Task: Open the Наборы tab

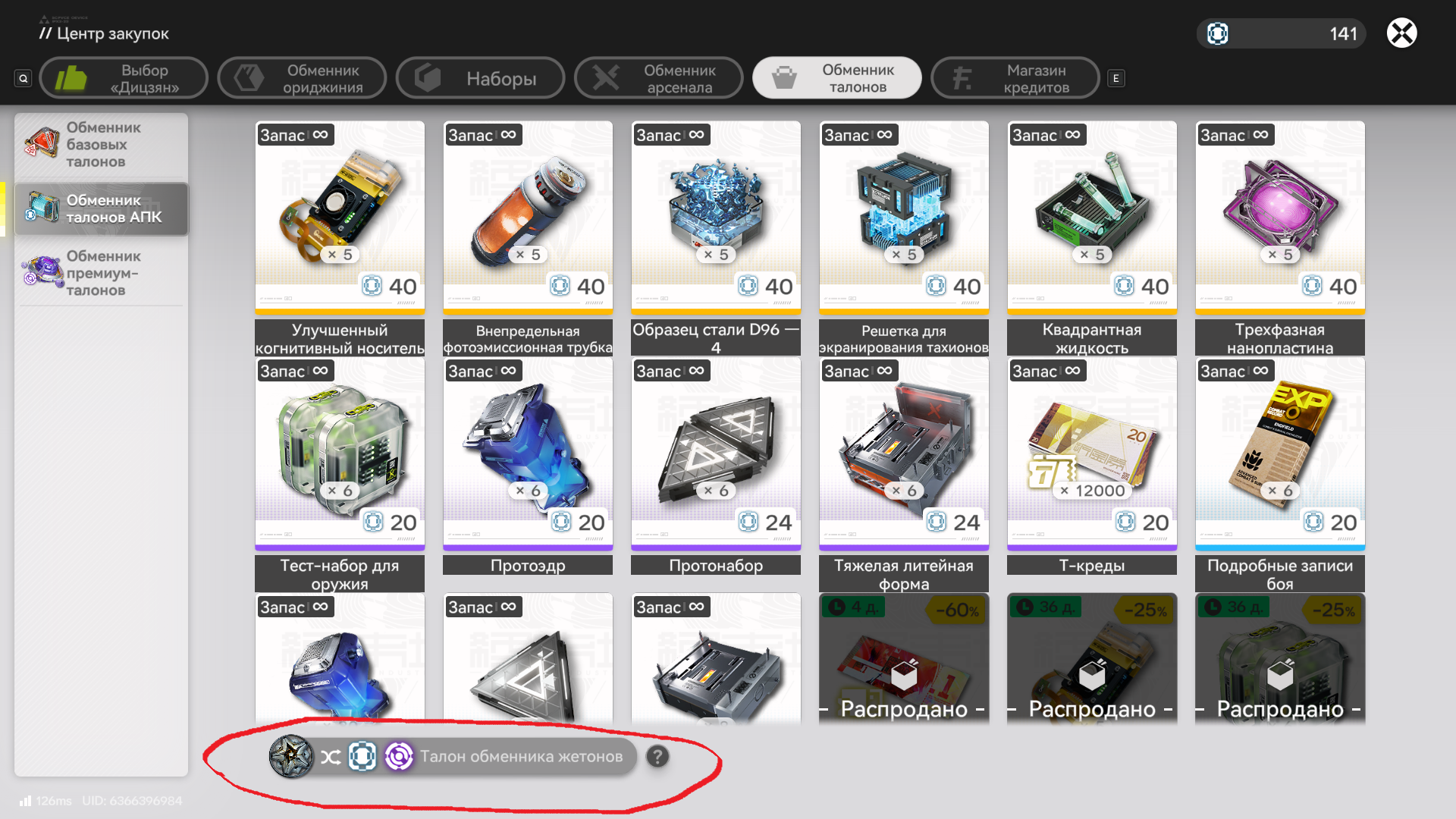Action: pos(480,78)
